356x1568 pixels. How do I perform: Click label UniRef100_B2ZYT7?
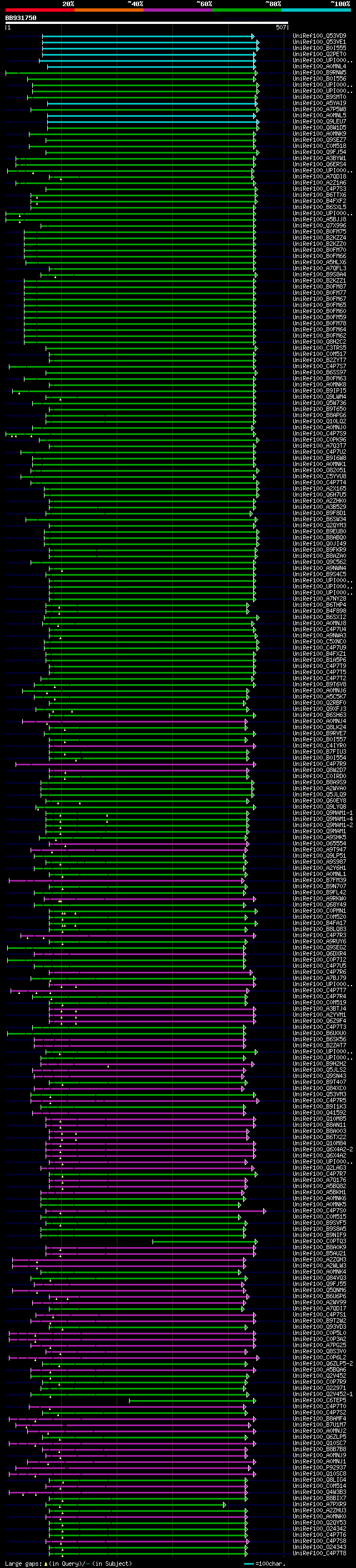[319, 360]
